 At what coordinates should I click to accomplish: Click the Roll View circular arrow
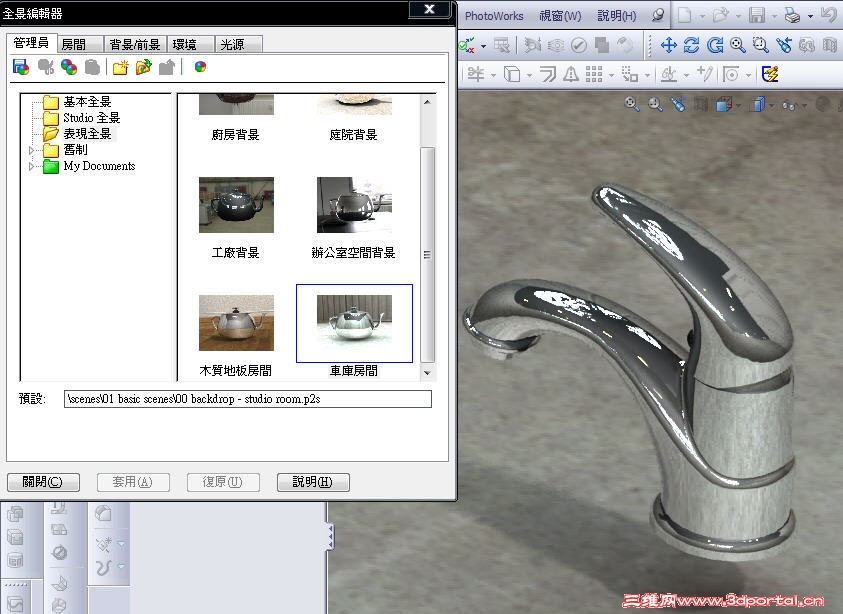click(715, 45)
